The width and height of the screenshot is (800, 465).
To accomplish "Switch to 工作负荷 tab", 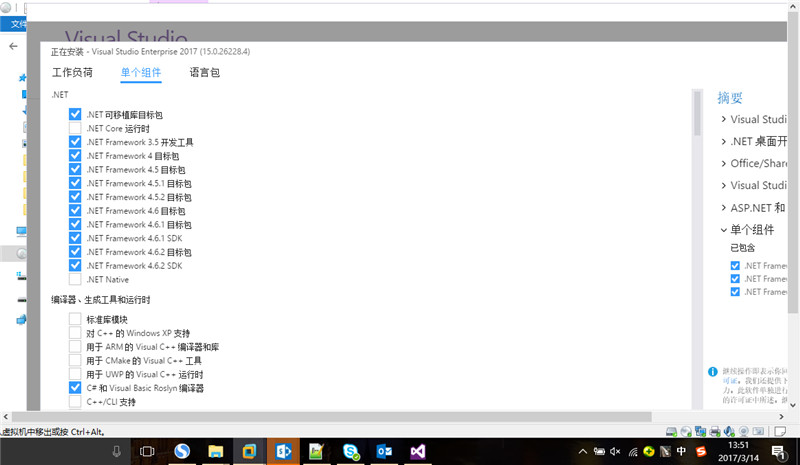I will 72,72.
